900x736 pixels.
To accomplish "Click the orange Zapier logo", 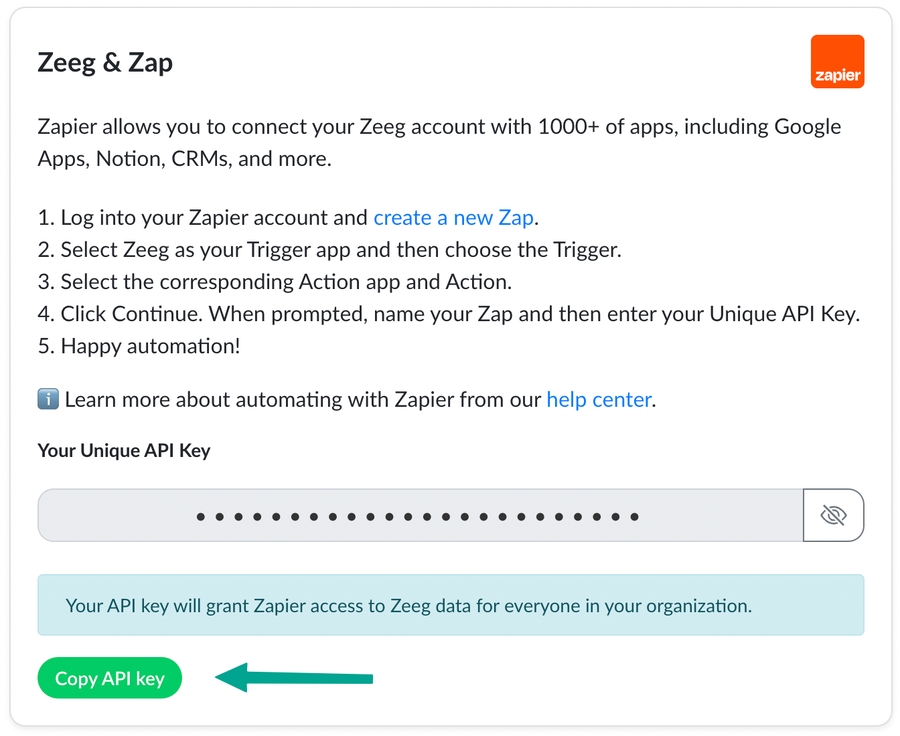I will 836,62.
